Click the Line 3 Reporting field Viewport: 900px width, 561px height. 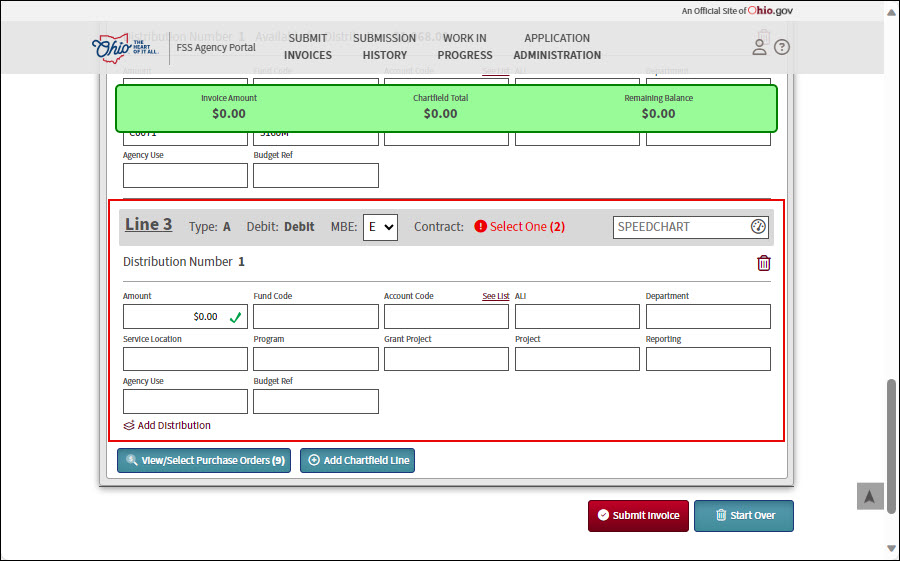pos(708,359)
